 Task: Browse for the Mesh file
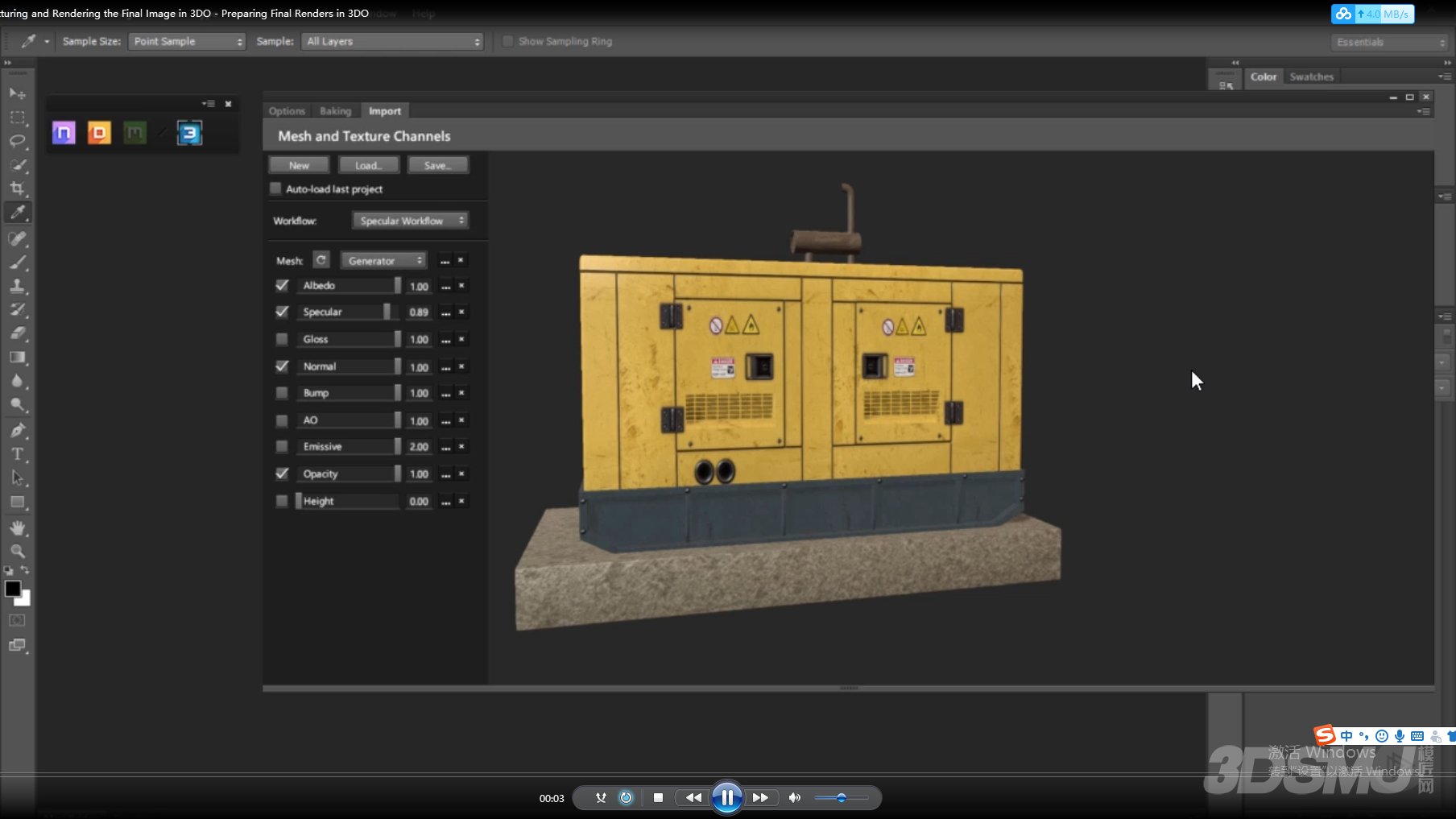pyautogui.click(x=445, y=261)
